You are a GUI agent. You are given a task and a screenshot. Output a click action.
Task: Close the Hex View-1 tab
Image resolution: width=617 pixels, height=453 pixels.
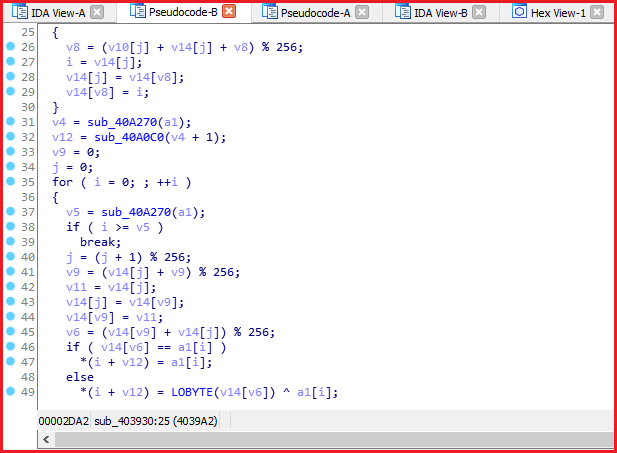(x=597, y=13)
